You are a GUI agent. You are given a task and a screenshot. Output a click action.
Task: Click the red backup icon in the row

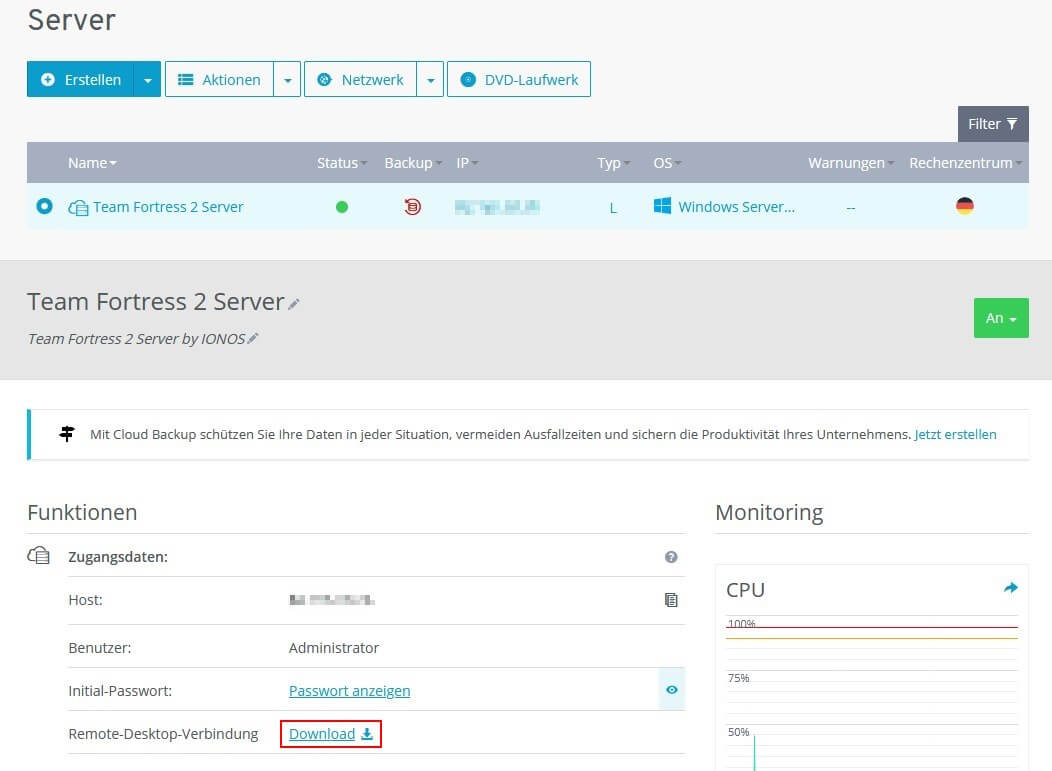(x=412, y=207)
